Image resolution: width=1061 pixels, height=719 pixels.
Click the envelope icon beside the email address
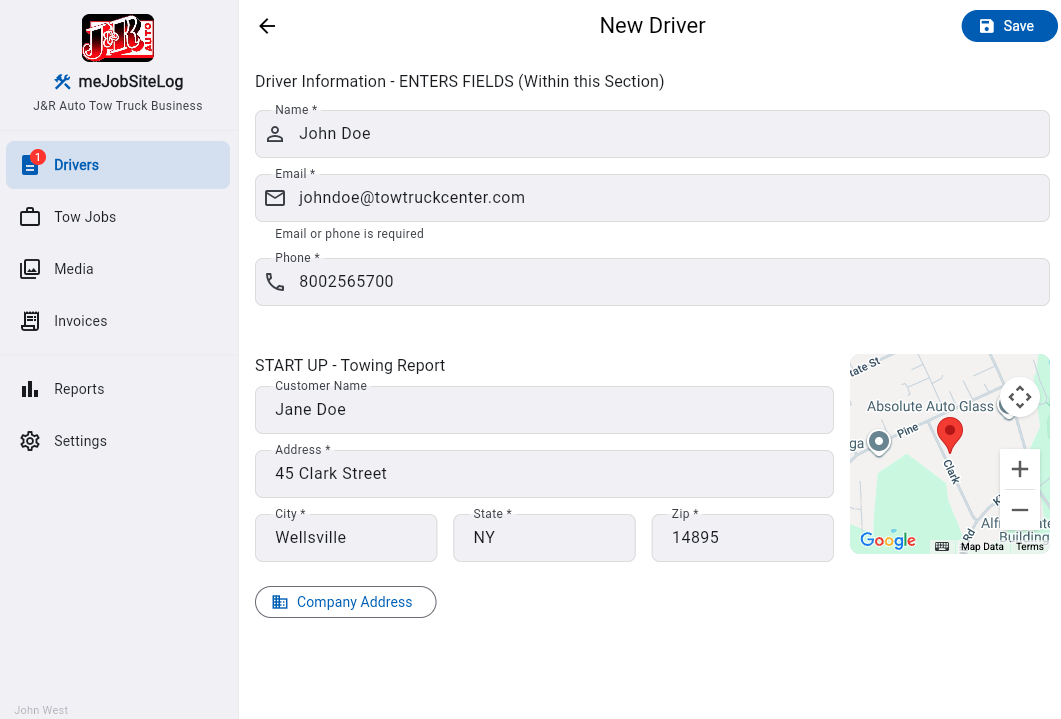[x=275, y=197]
